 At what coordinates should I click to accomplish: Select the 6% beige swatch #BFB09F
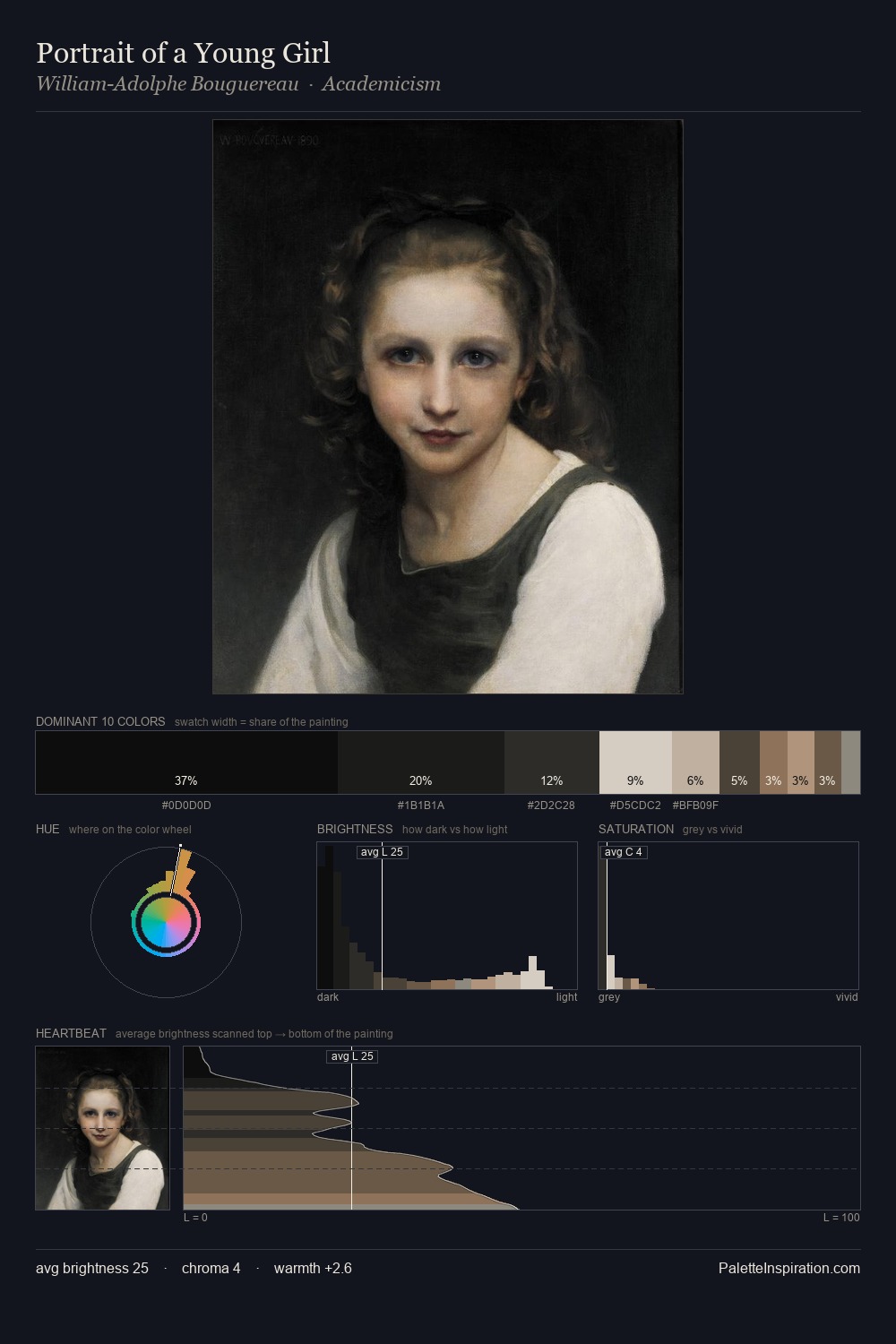pyautogui.click(x=695, y=762)
